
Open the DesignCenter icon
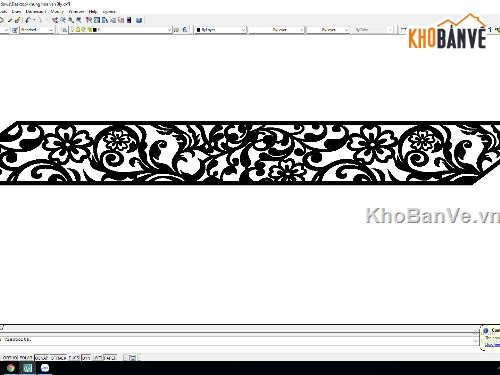(97, 20)
